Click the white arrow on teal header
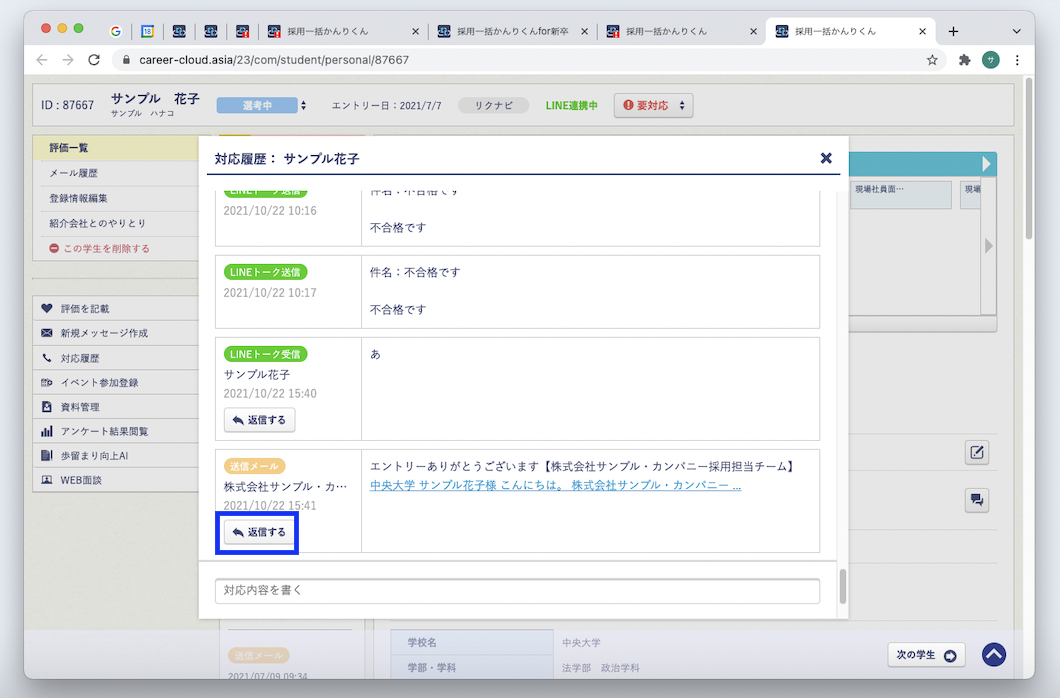Image resolution: width=1060 pixels, height=698 pixels. pyautogui.click(x=986, y=164)
